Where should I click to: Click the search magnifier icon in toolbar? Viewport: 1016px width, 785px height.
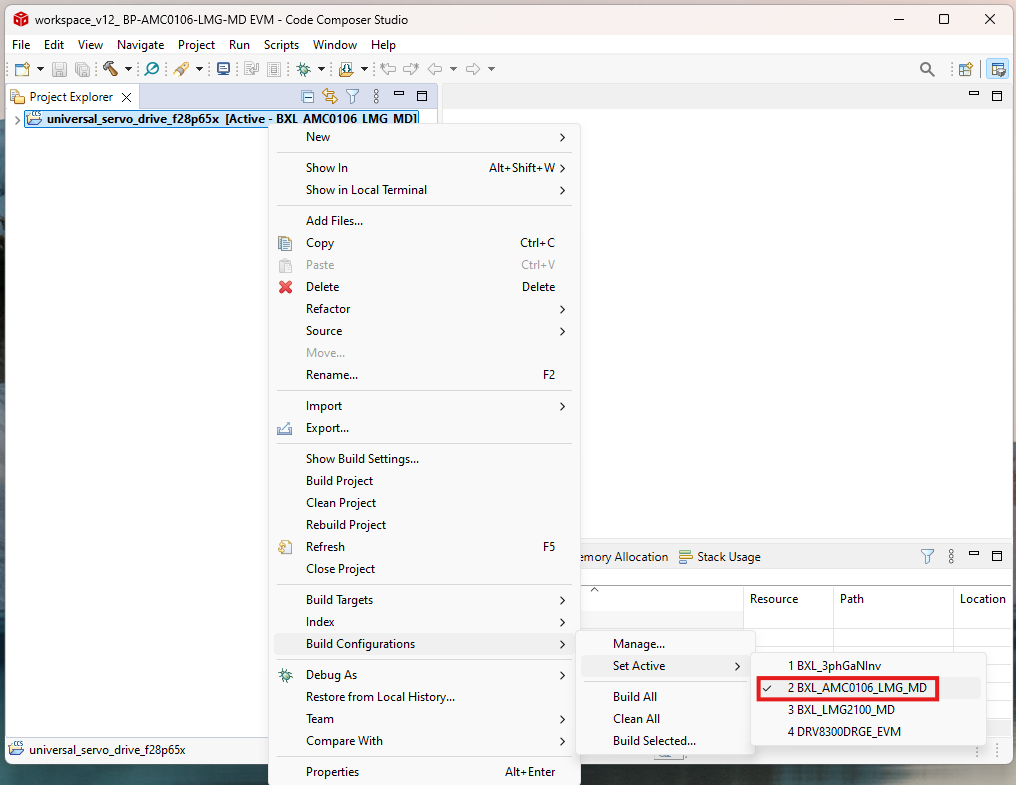click(x=927, y=69)
